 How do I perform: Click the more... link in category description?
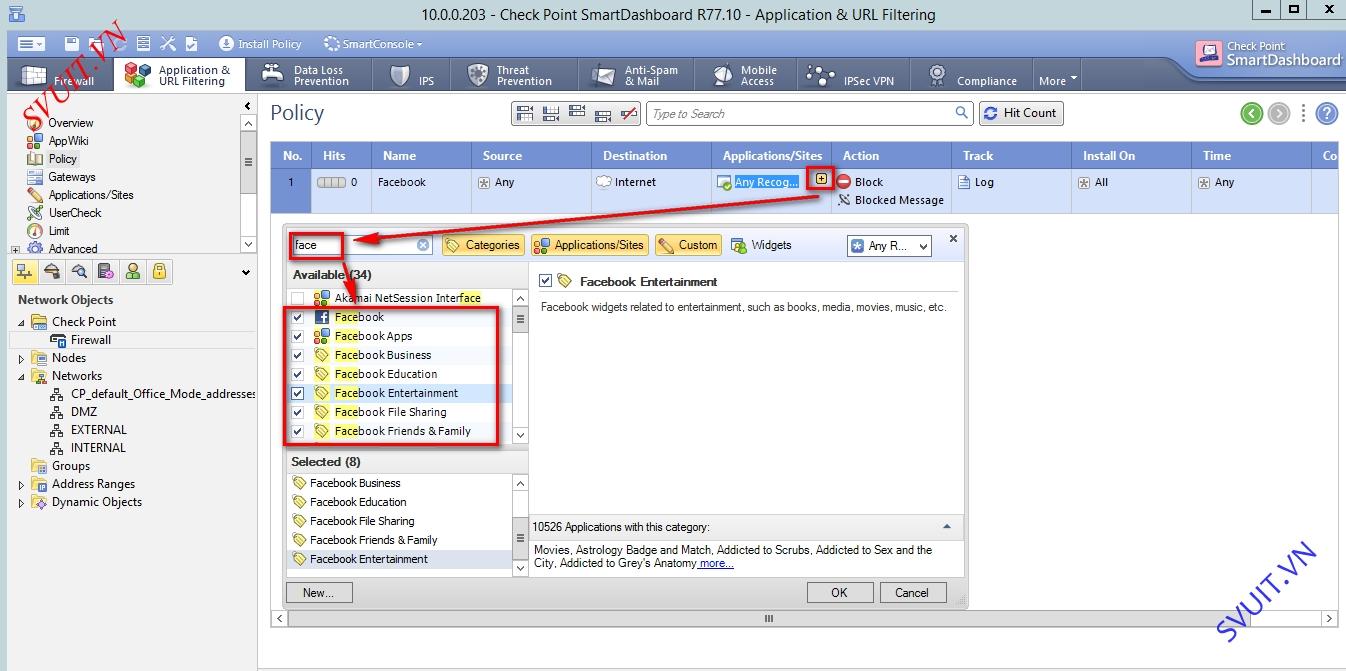(716, 563)
